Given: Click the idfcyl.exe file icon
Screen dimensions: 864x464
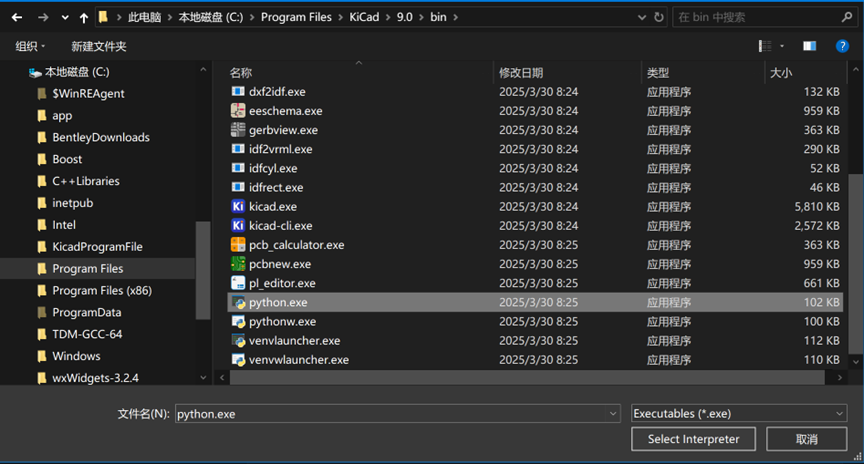Looking at the screenshot, I should [238, 168].
